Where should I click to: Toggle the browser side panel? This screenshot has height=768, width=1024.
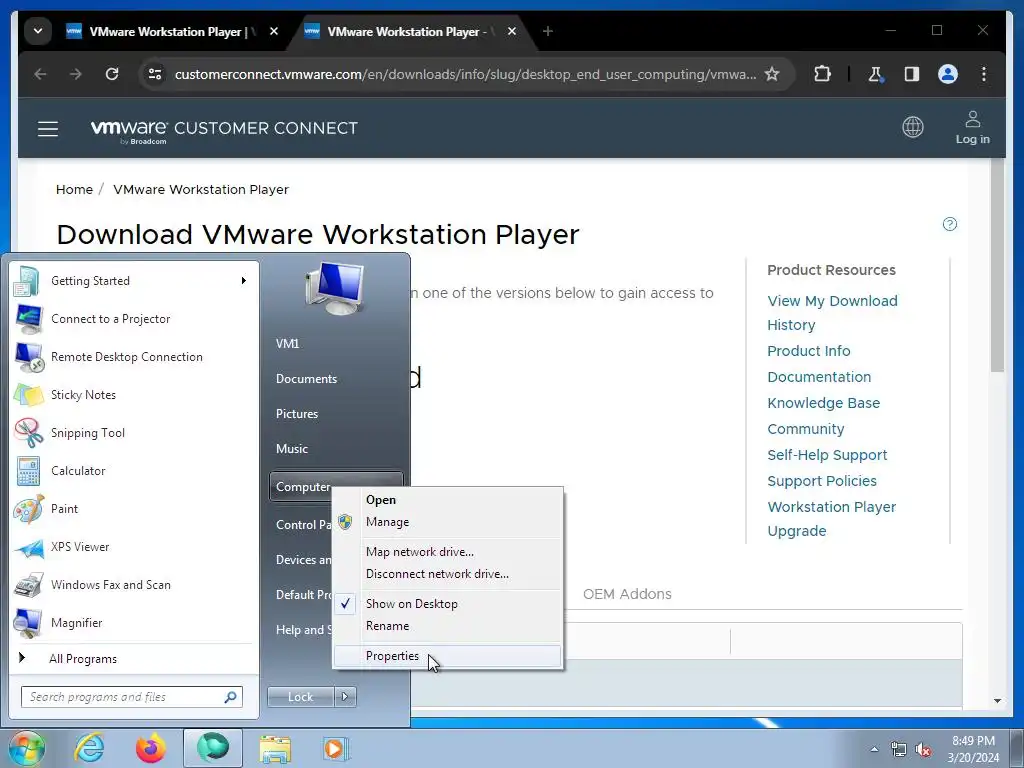pos(912,74)
